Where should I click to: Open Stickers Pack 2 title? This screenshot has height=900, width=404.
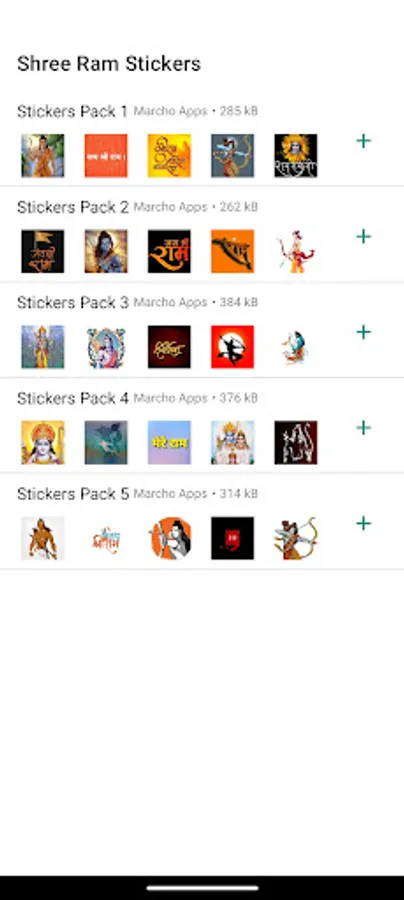click(x=72, y=207)
